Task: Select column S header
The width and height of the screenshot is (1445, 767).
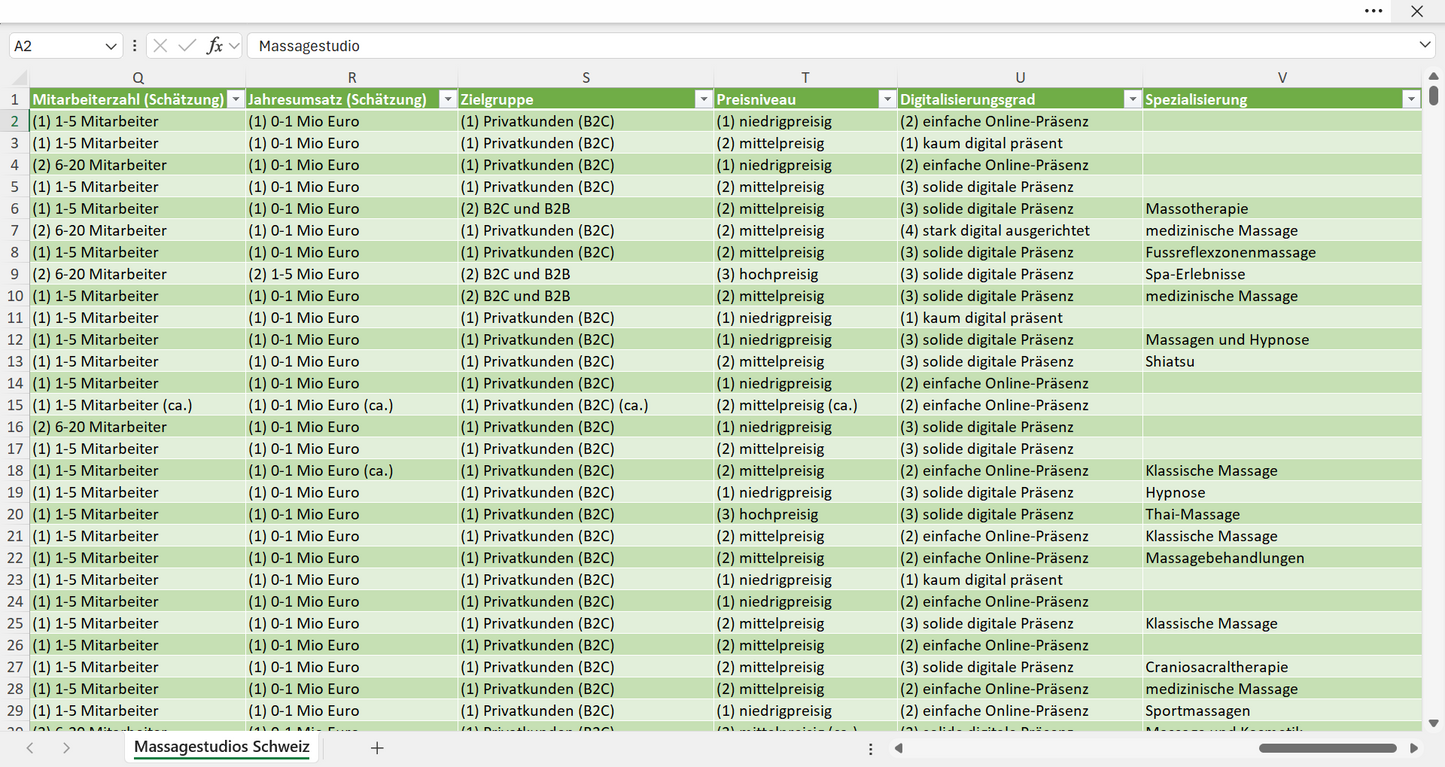Action: [586, 78]
